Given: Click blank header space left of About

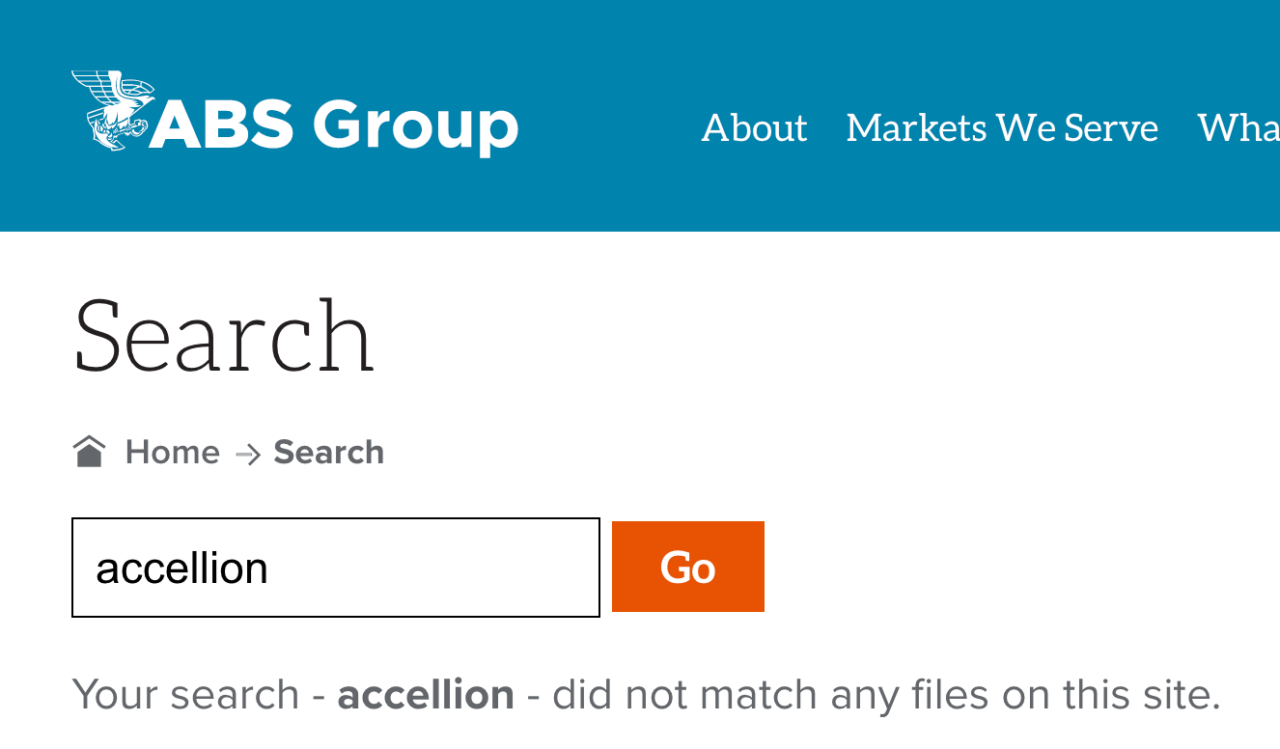Looking at the screenshot, I should click(610, 126).
